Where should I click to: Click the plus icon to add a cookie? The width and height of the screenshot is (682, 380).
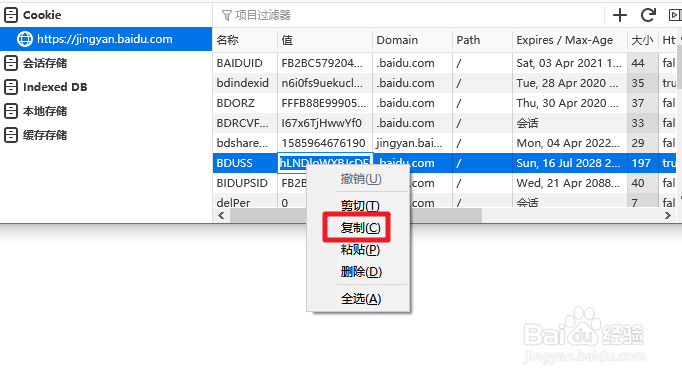click(x=620, y=15)
